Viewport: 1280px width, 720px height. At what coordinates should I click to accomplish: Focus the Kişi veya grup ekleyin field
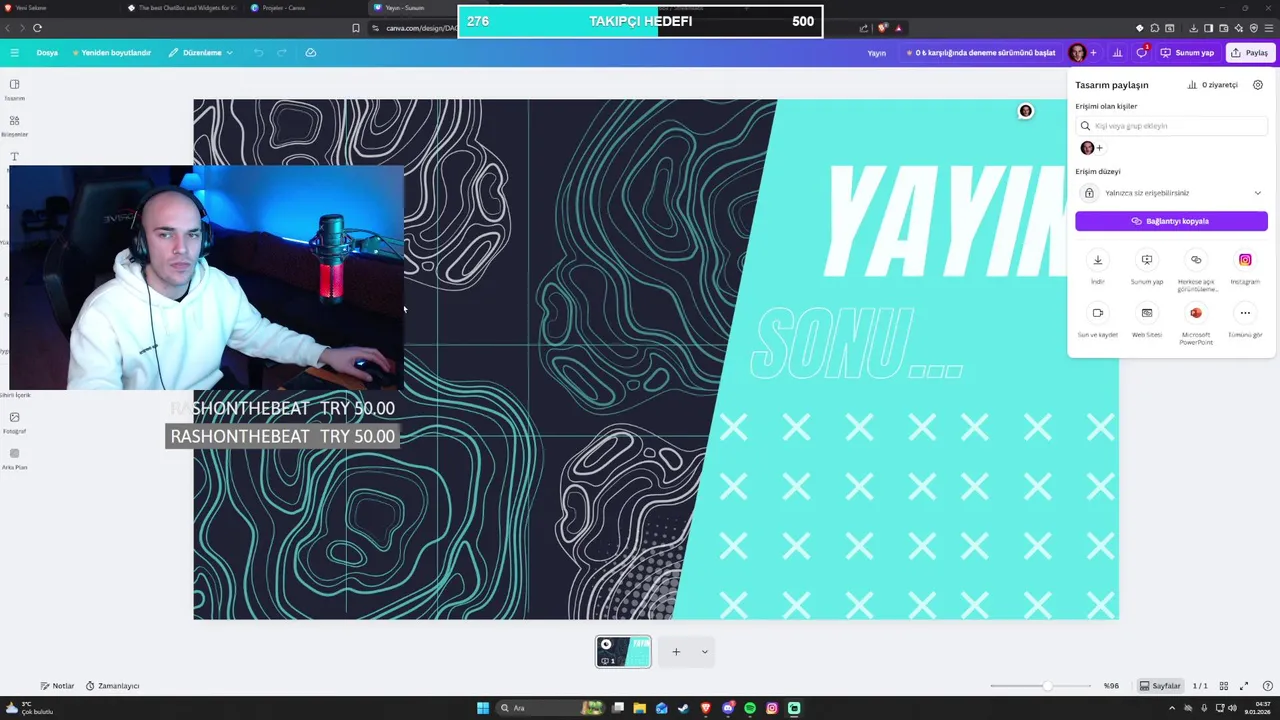(x=1171, y=126)
